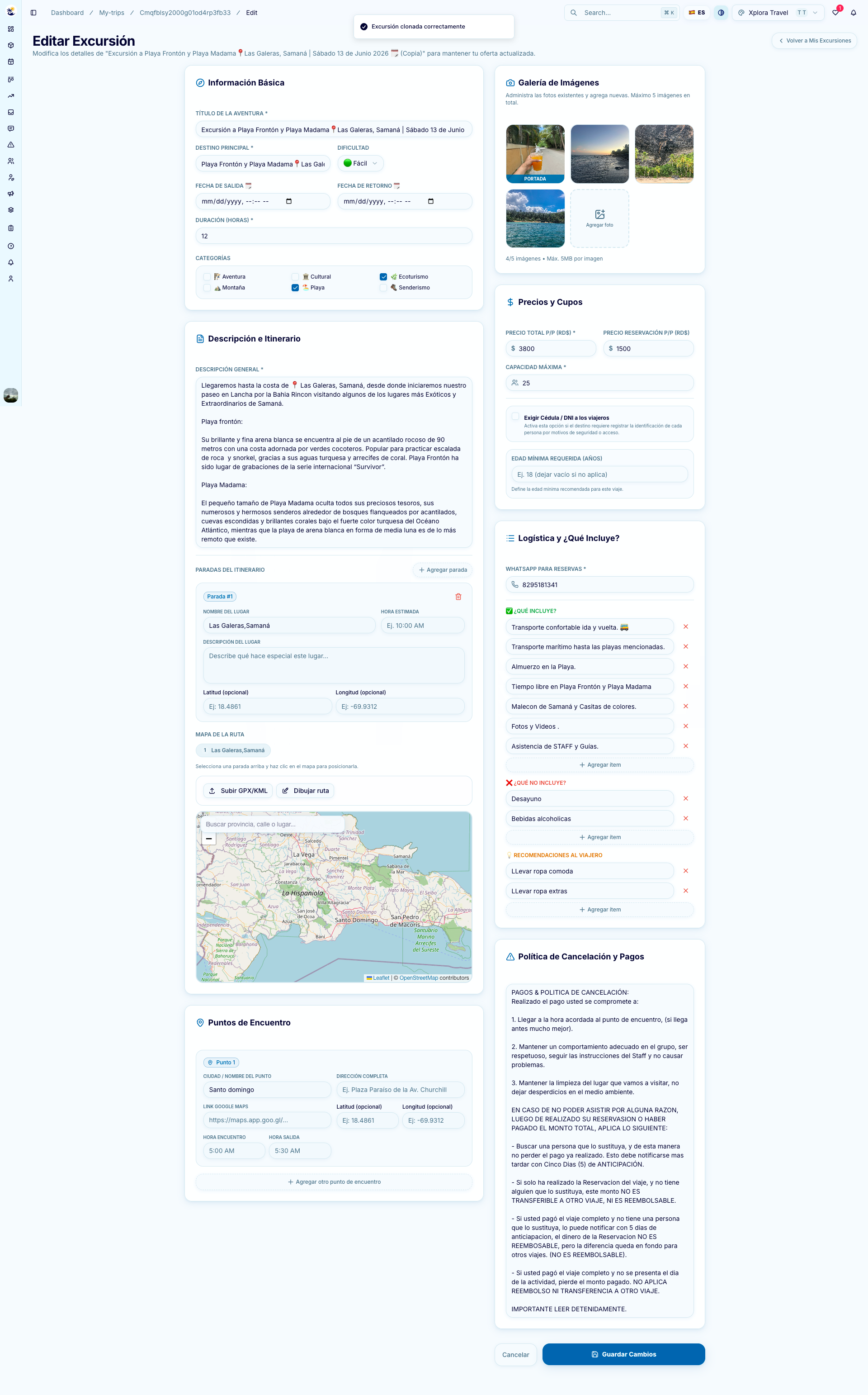Image resolution: width=868 pixels, height=1395 pixels.
Task: Remove the 'LLevar ropa extras' recommendation
Action: (685, 891)
